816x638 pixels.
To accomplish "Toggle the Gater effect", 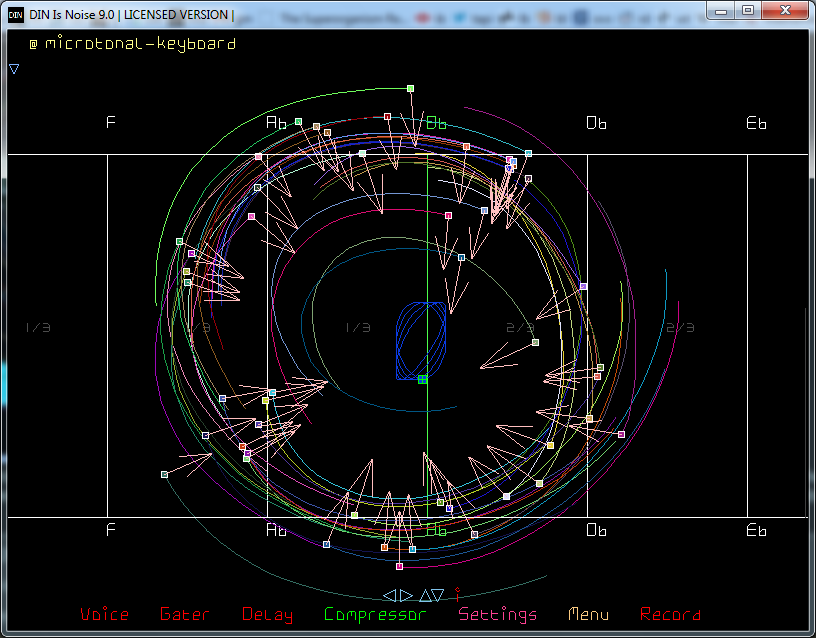I will coord(185,615).
